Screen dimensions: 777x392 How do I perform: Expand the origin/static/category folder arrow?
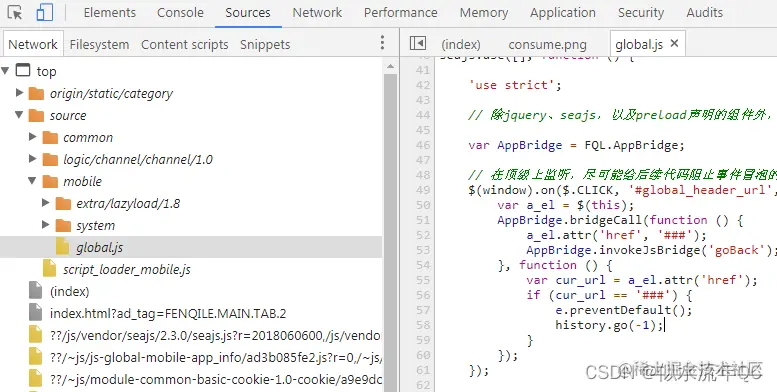19,93
